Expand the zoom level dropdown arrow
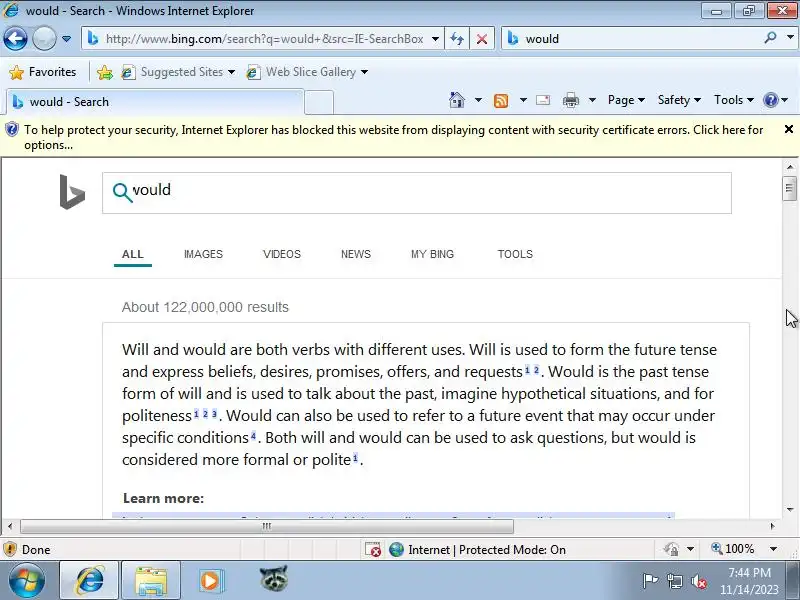 [x=773, y=549]
